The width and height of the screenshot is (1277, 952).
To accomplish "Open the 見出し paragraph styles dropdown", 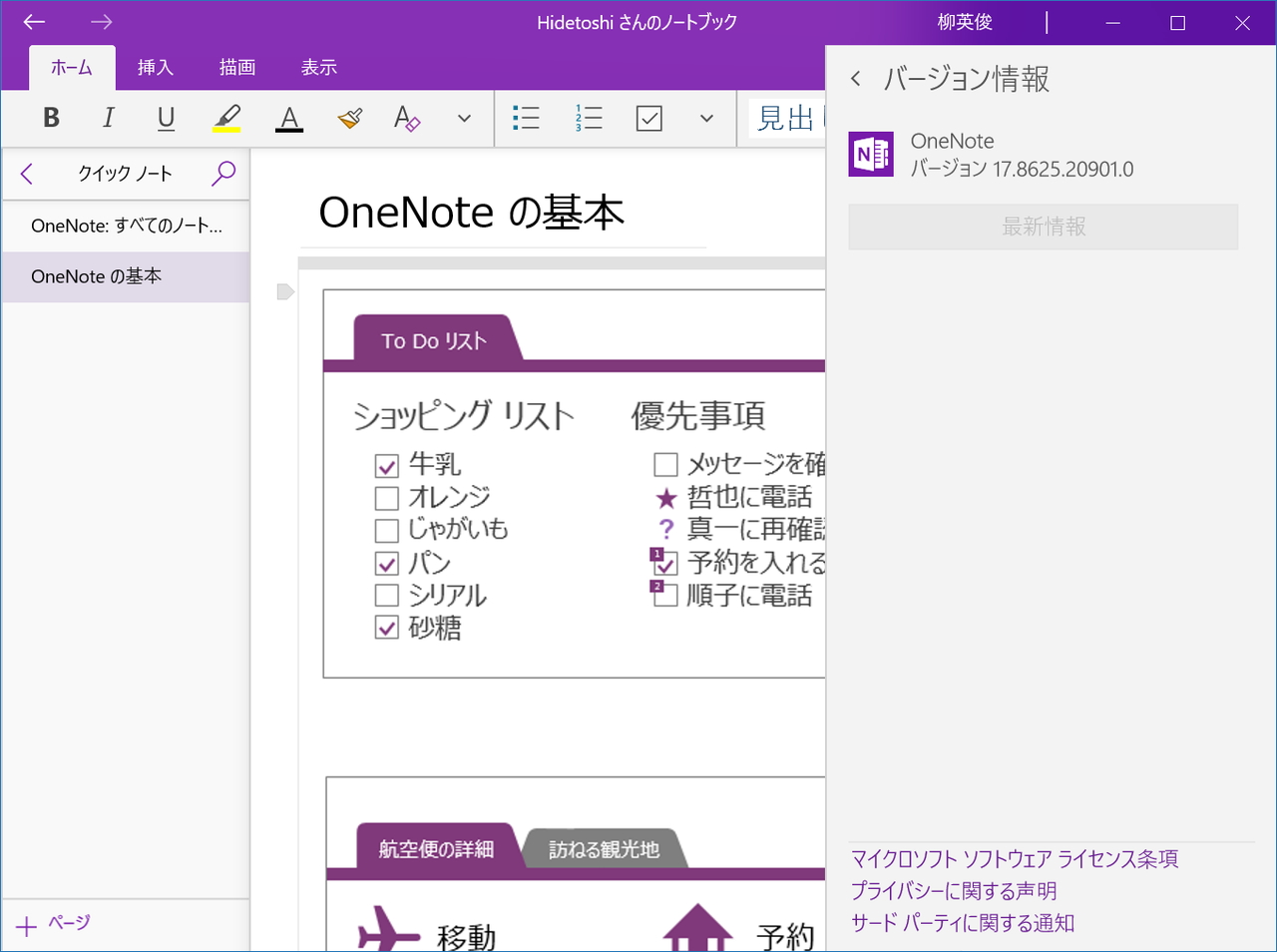I will [x=787, y=118].
